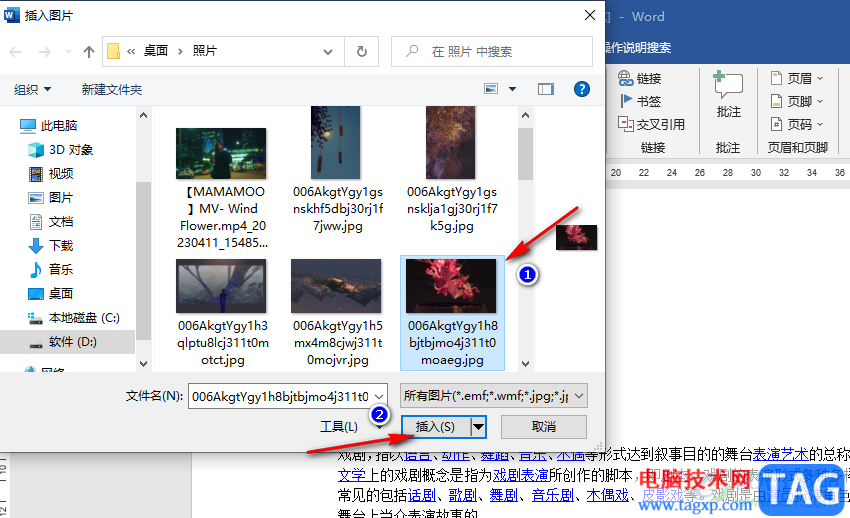Click the 取消 button
The height and width of the screenshot is (518, 850).
tap(544, 427)
